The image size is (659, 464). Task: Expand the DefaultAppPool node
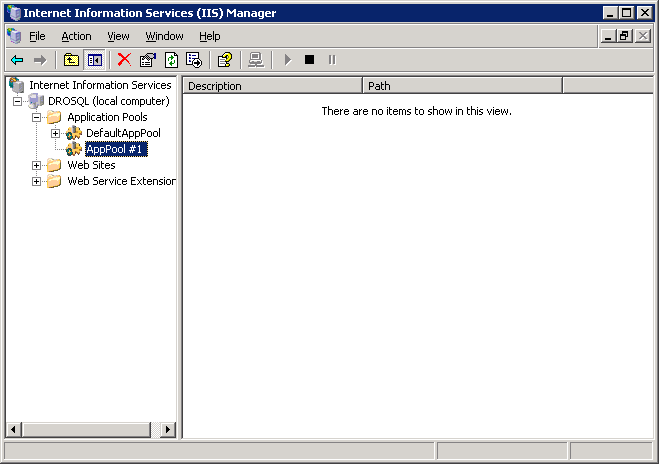click(55, 133)
